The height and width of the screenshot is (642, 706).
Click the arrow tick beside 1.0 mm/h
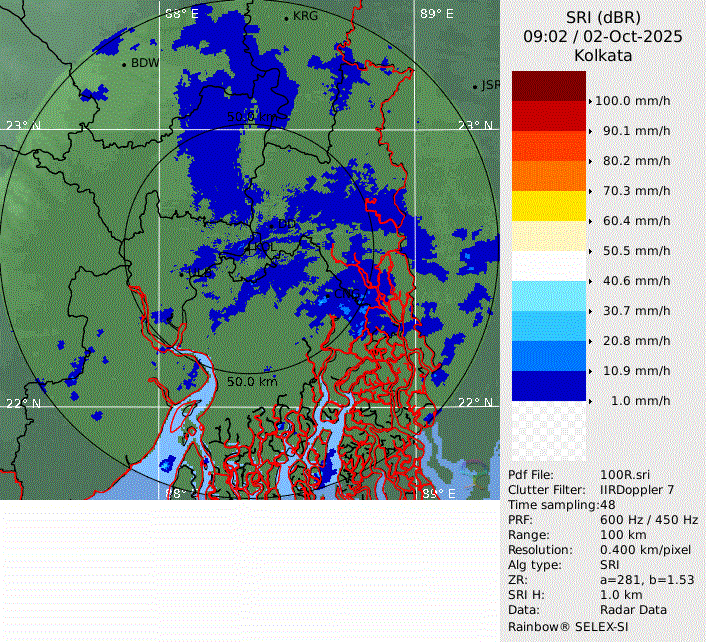click(590, 401)
